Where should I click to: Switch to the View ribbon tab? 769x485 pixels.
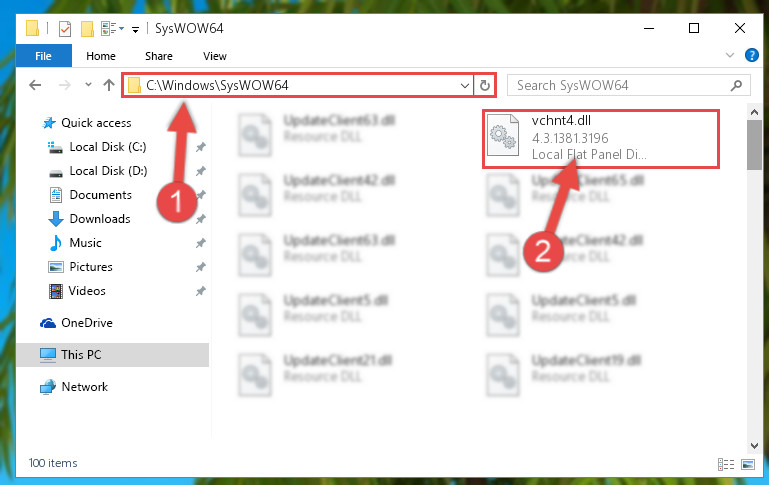click(215, 56)
